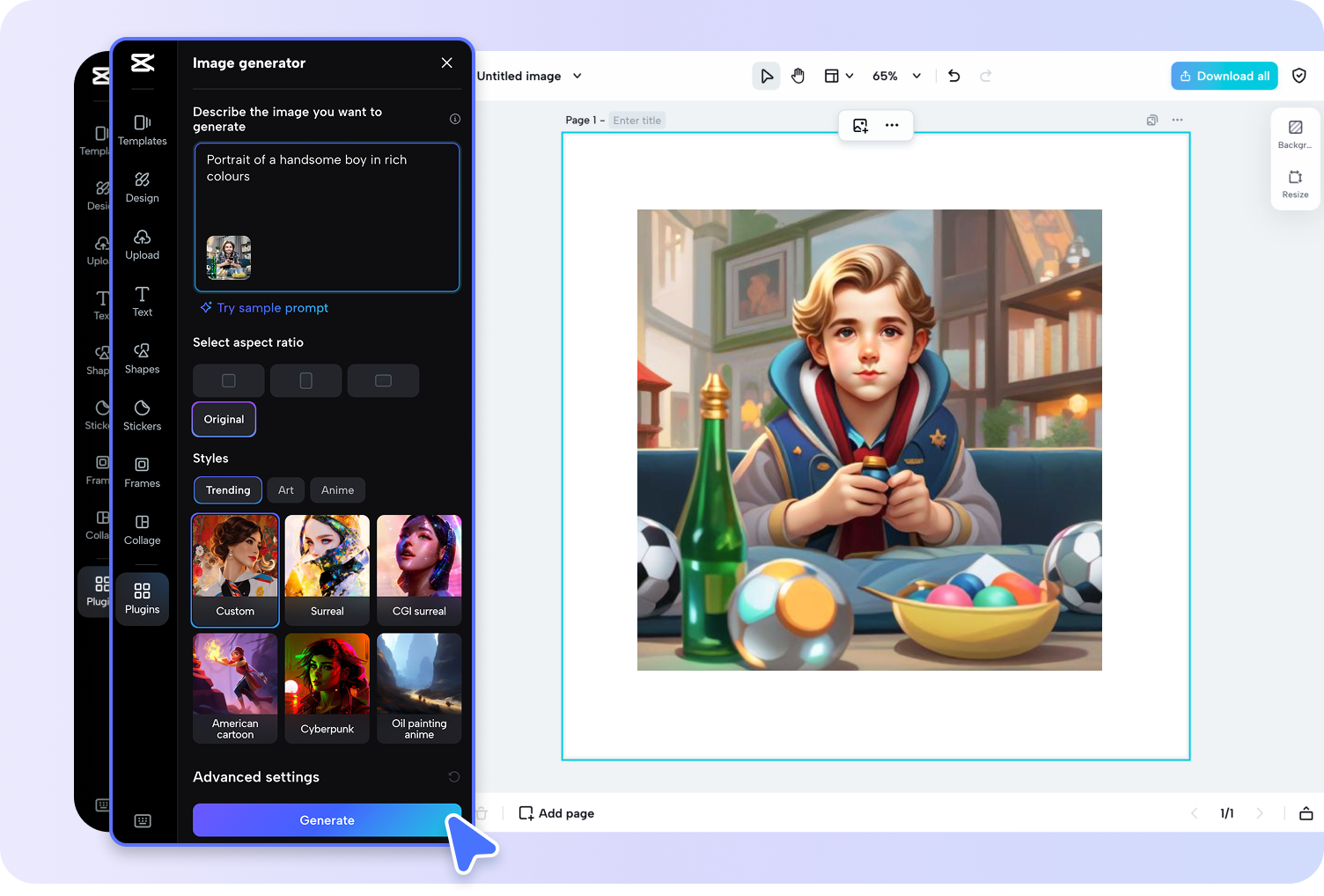This screenshot has height=896, width=1324.
Task: Close the Image generator panel
Action: 446,62
